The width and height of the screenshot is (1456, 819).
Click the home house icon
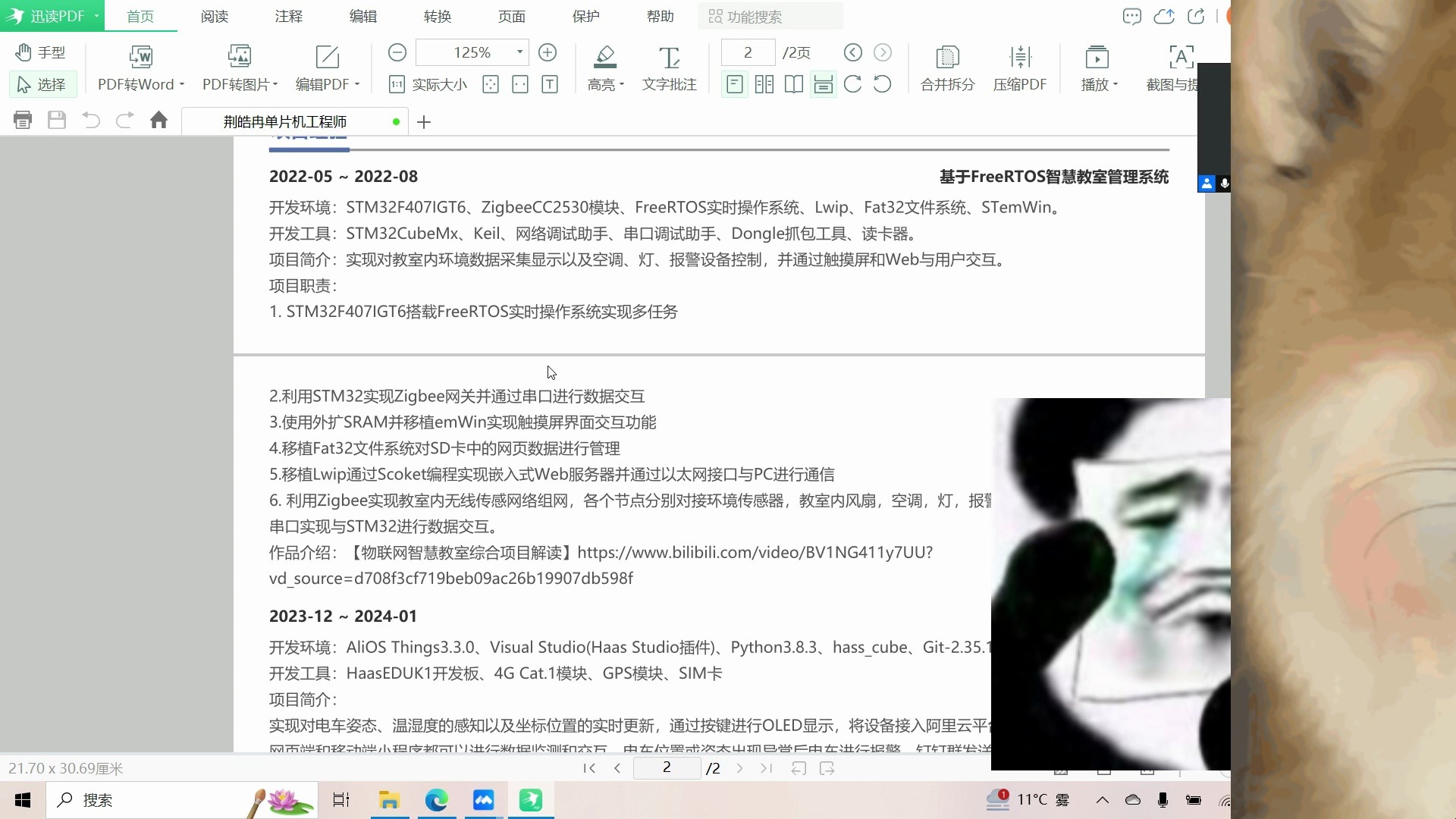click(x=158, y=120)
